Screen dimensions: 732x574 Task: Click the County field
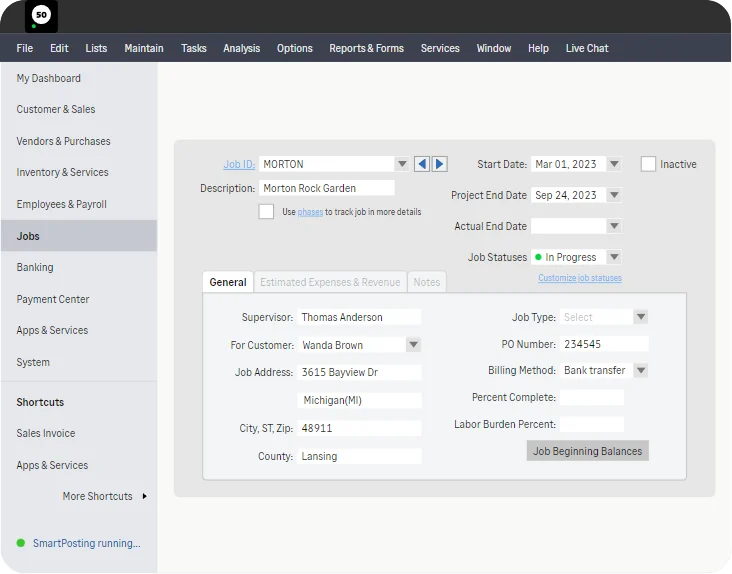pyautogui.click(x=359, y=456)
